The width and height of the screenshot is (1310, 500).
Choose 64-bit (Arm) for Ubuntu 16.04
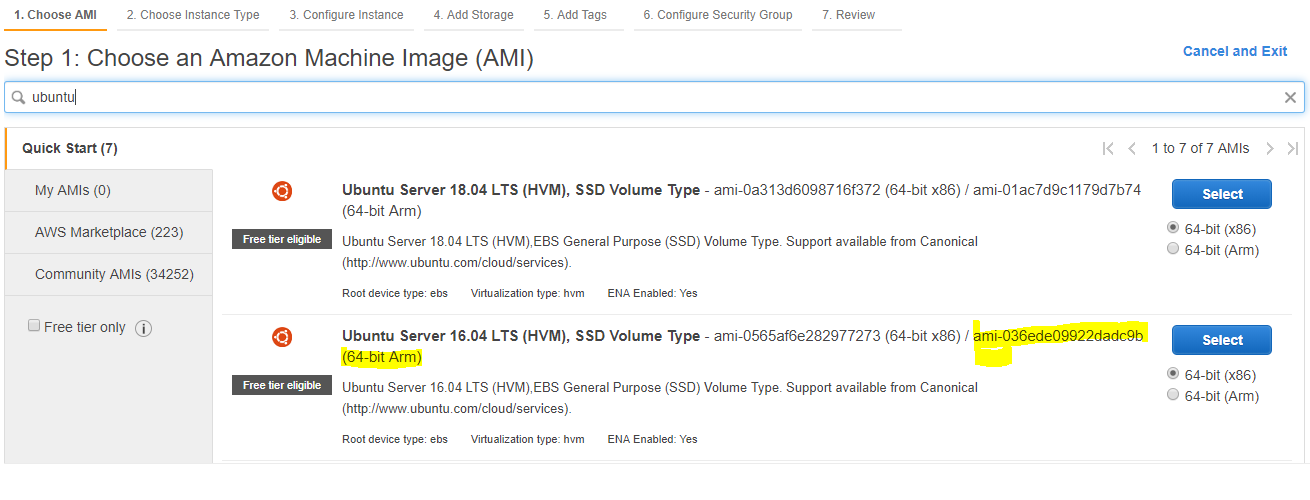pos(1173,395)
